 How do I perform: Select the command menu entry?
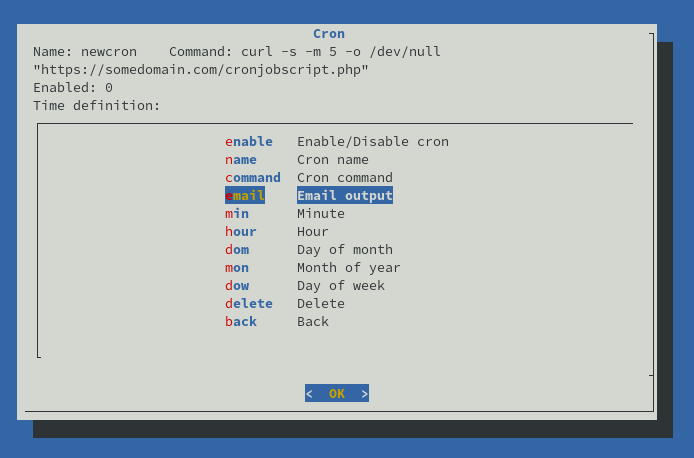253,178
